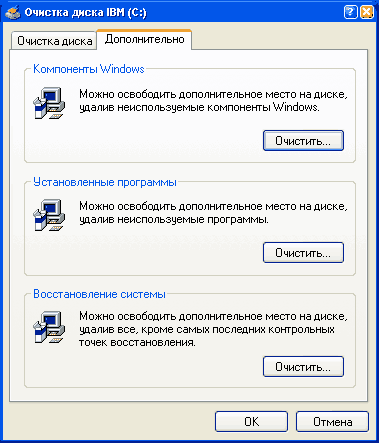Viewport: 379px width, 443px height.
Task: Click the text about неиспользуемые компоненты Windows
Action: coord(213,101)
